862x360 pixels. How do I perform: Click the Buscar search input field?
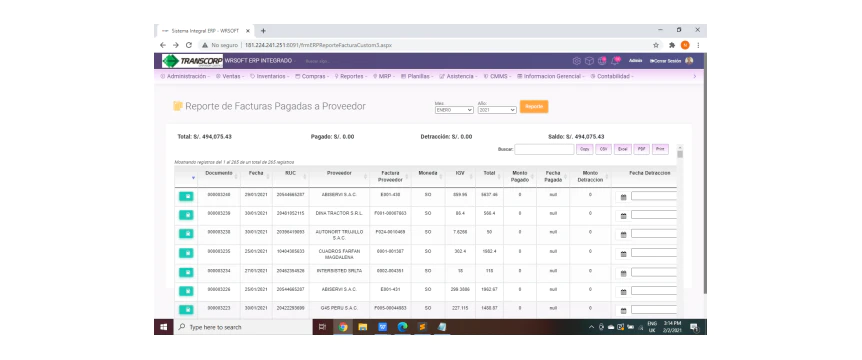(544, 149)
